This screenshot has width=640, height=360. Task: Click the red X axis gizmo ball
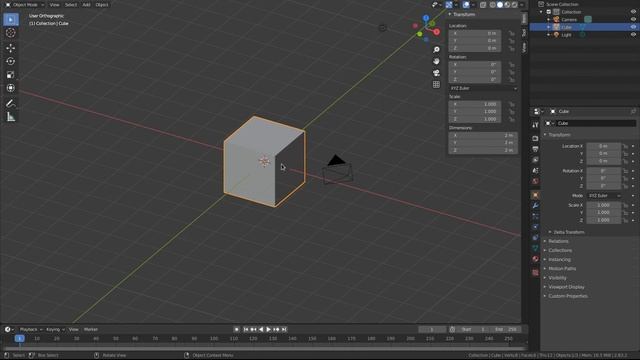436,32
